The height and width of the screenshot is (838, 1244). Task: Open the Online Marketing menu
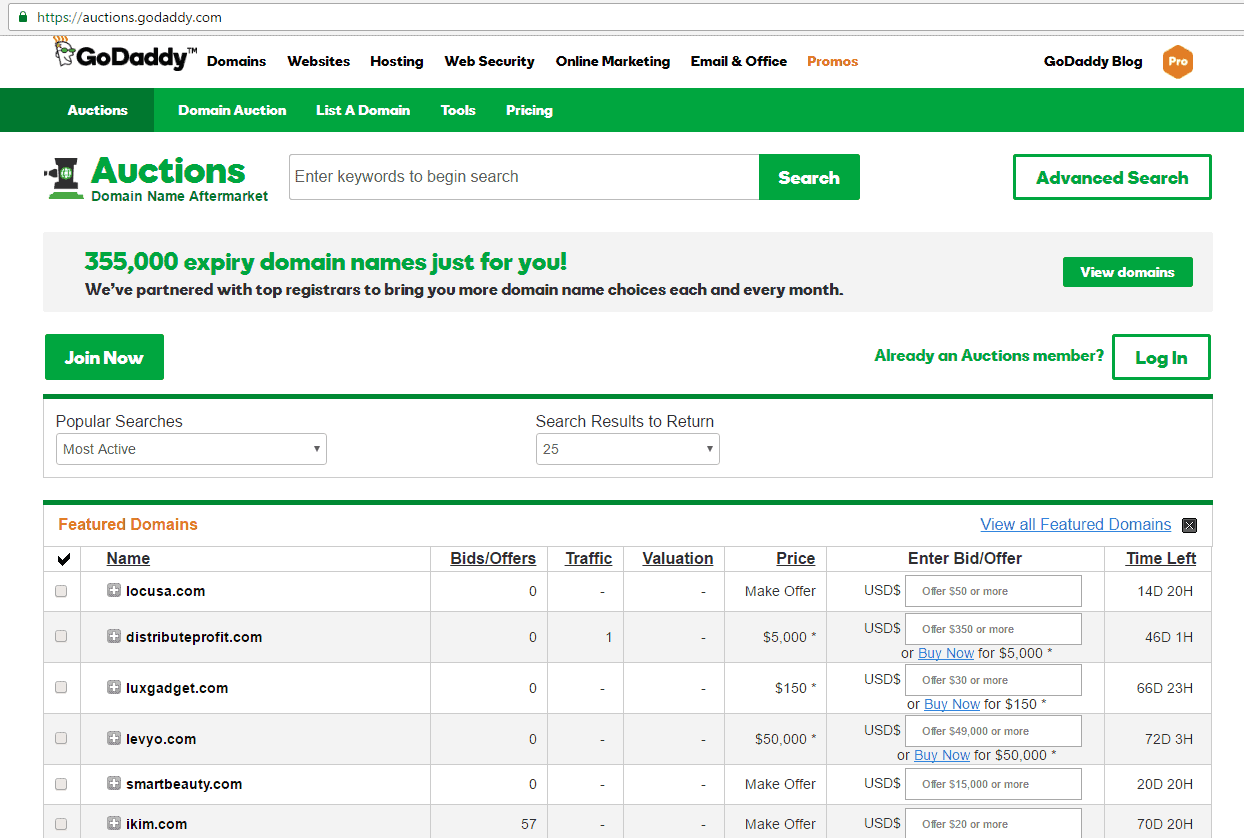click(x=613, y=61)
